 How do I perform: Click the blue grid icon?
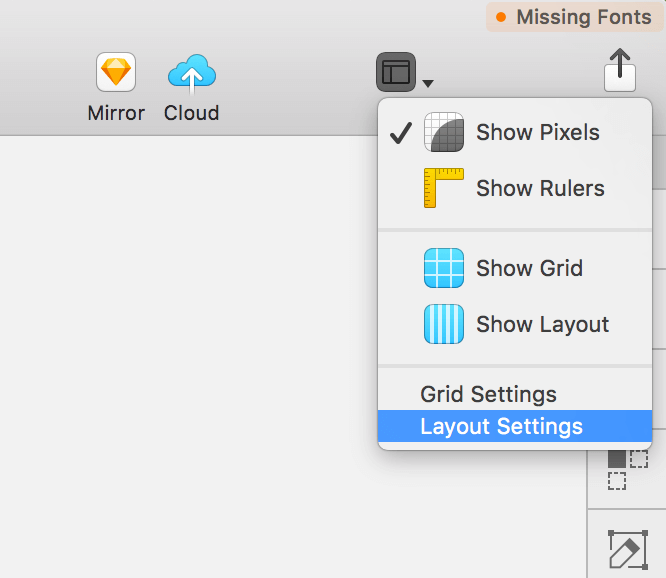point(444,268)
